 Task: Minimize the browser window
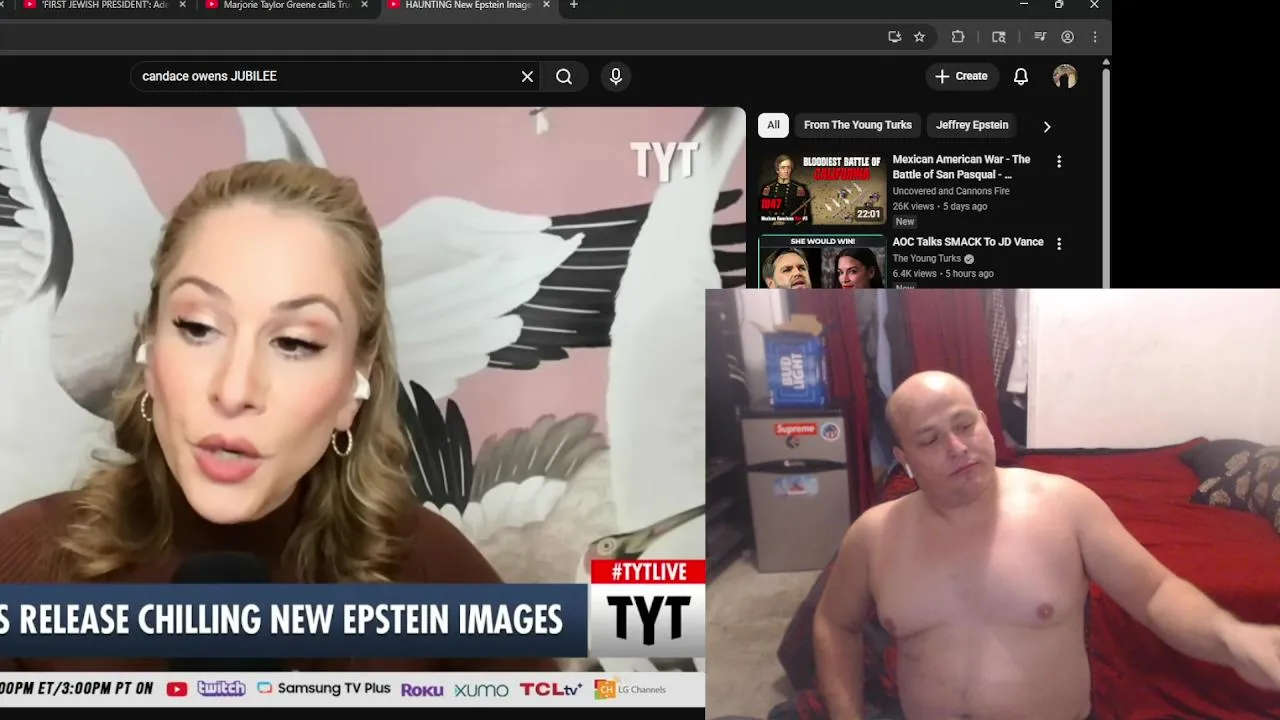pyautogui.click(x=1023, y=5)
